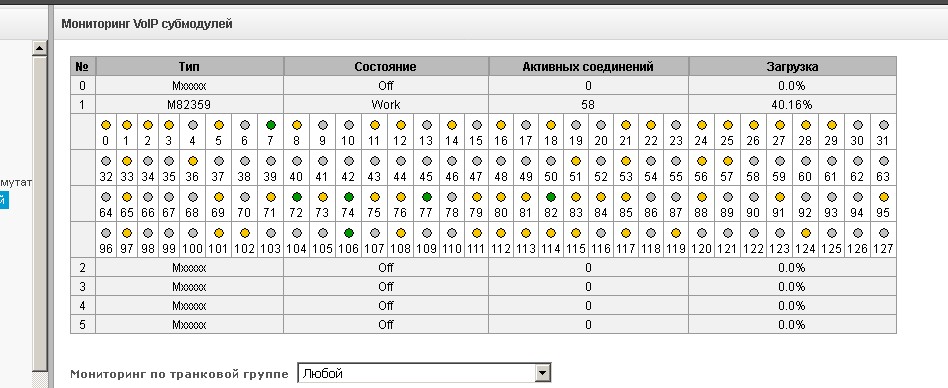The width and height of the screenshot is (948, 388).
Task: Click the green status indicator for channel 7
Action: [271, 125]
